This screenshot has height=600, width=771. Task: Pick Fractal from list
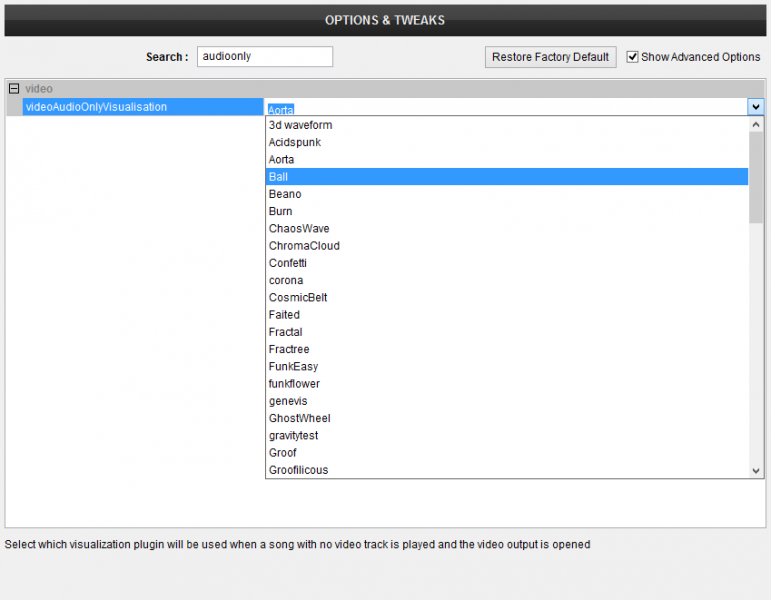(x=507, y=331)
